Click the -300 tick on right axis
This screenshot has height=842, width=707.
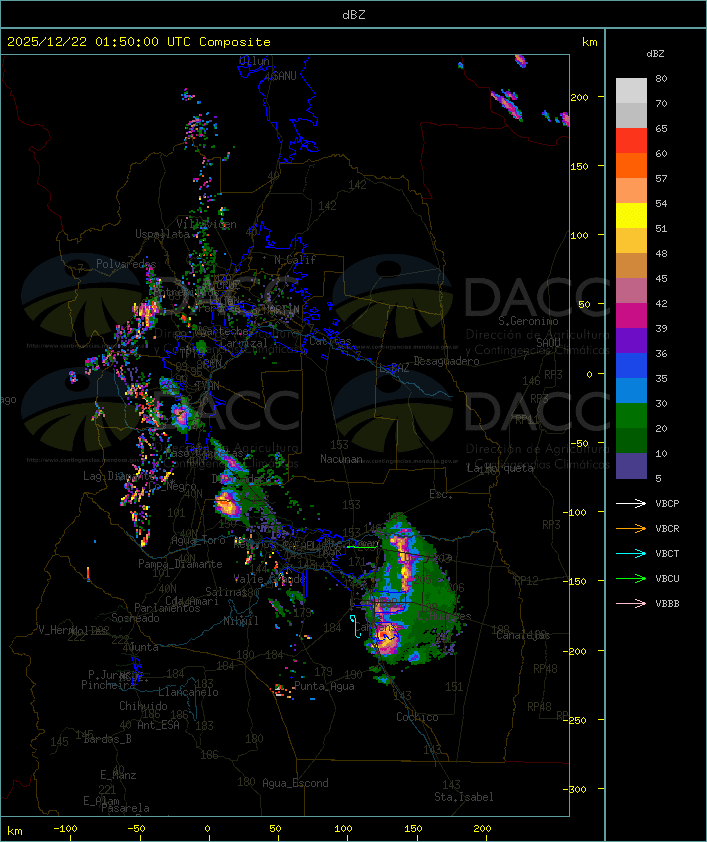point(577,789)
